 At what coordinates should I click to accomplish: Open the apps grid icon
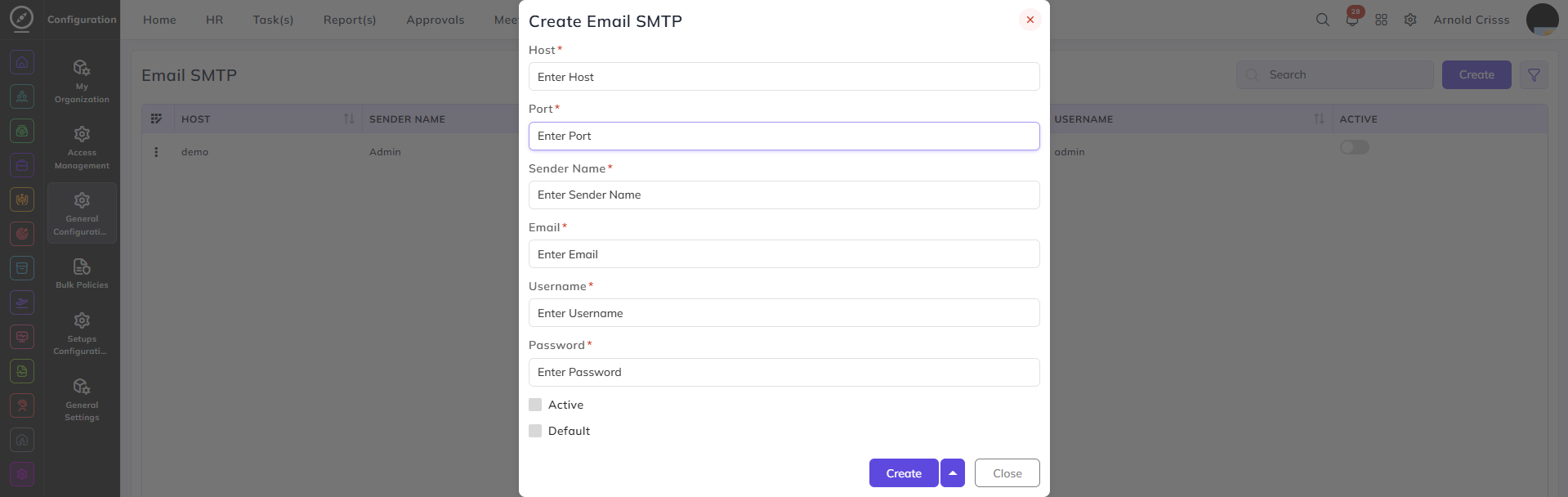[1381, 20]
